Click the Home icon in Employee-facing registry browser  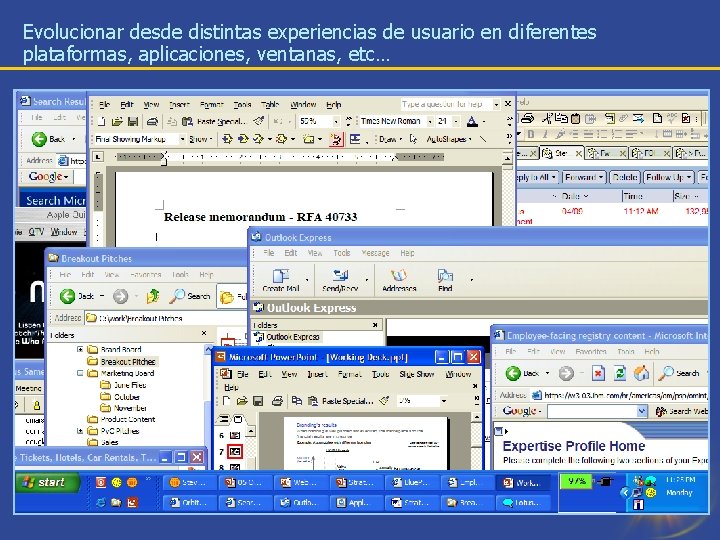[x=641, y=373]
